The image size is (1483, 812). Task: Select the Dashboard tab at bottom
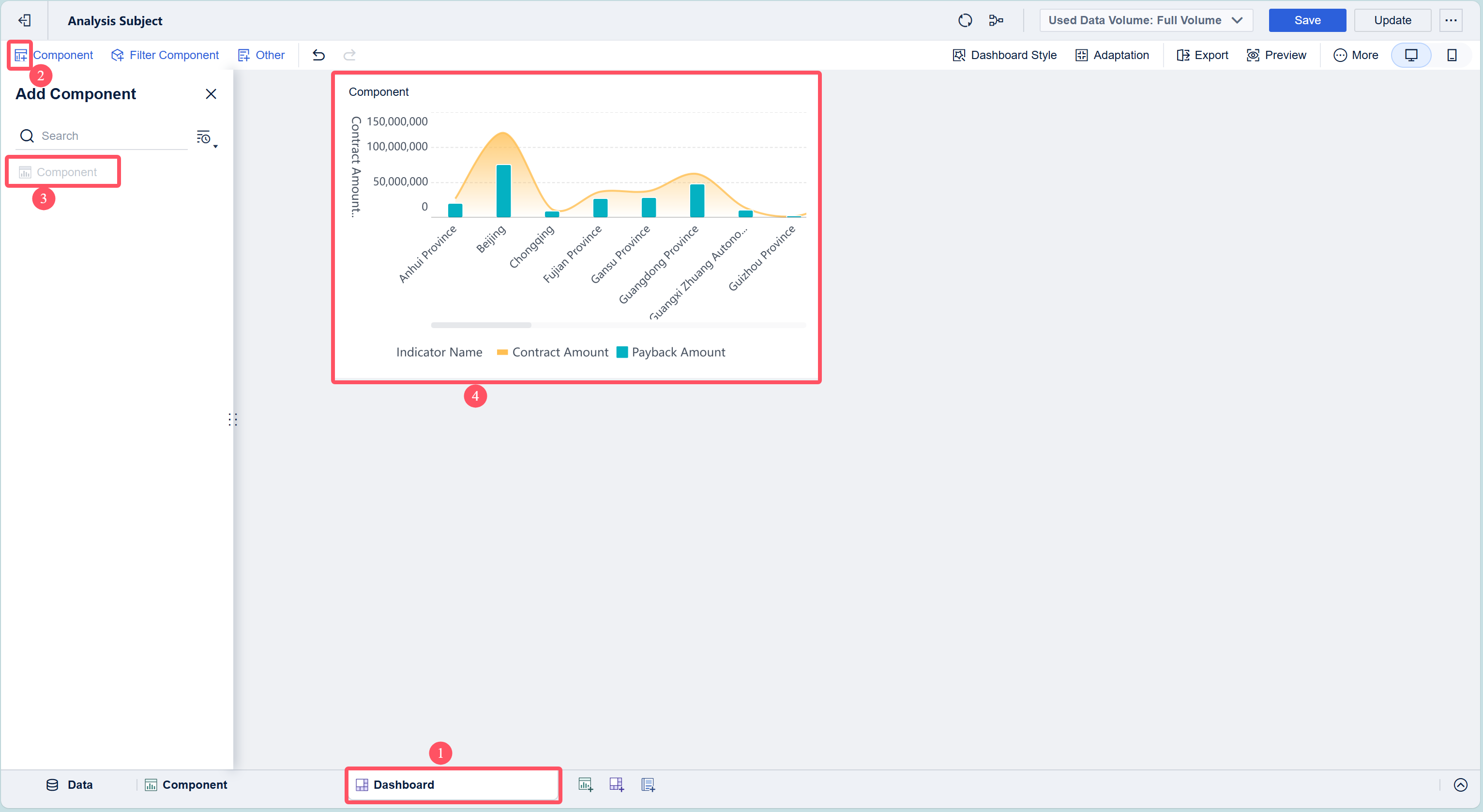click(453, 785)
